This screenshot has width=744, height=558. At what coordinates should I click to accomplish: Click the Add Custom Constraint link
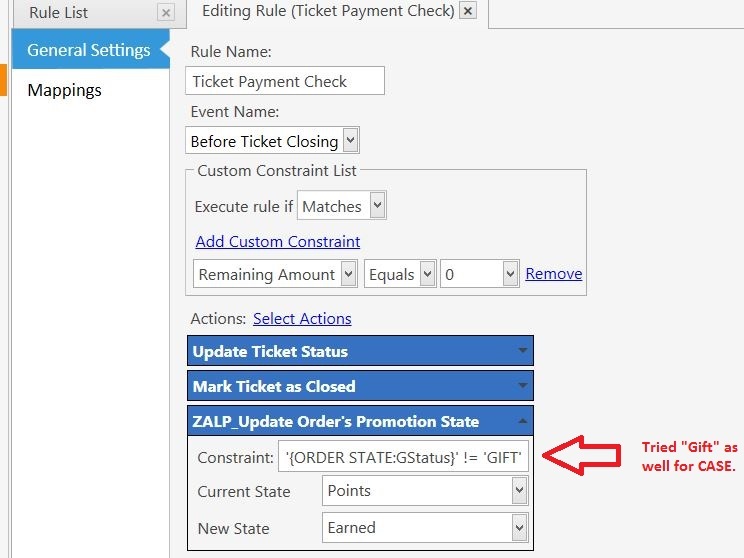tap(278, 241)
